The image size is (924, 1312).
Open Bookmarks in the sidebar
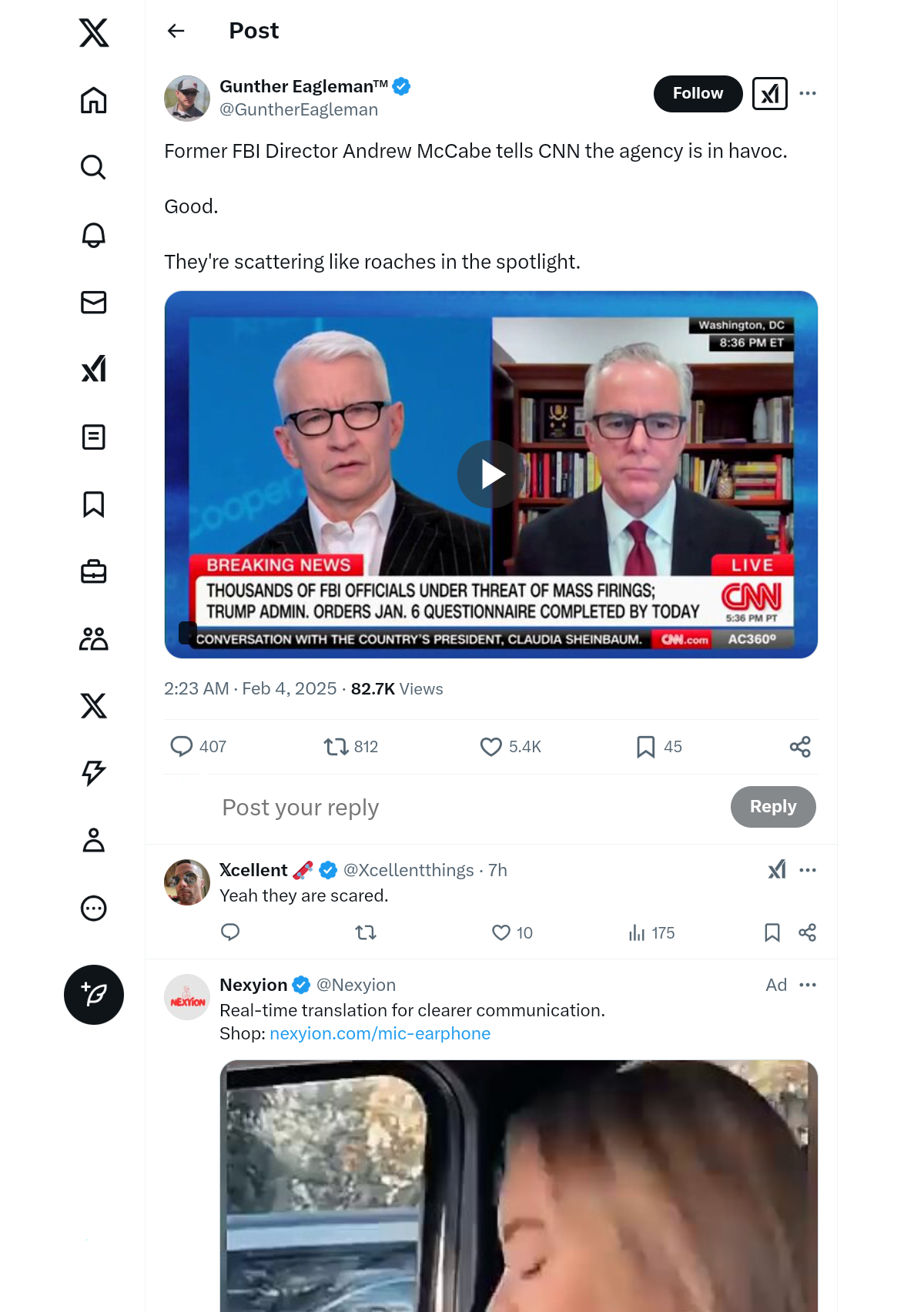pyautogui.click(x=93, y=504)
